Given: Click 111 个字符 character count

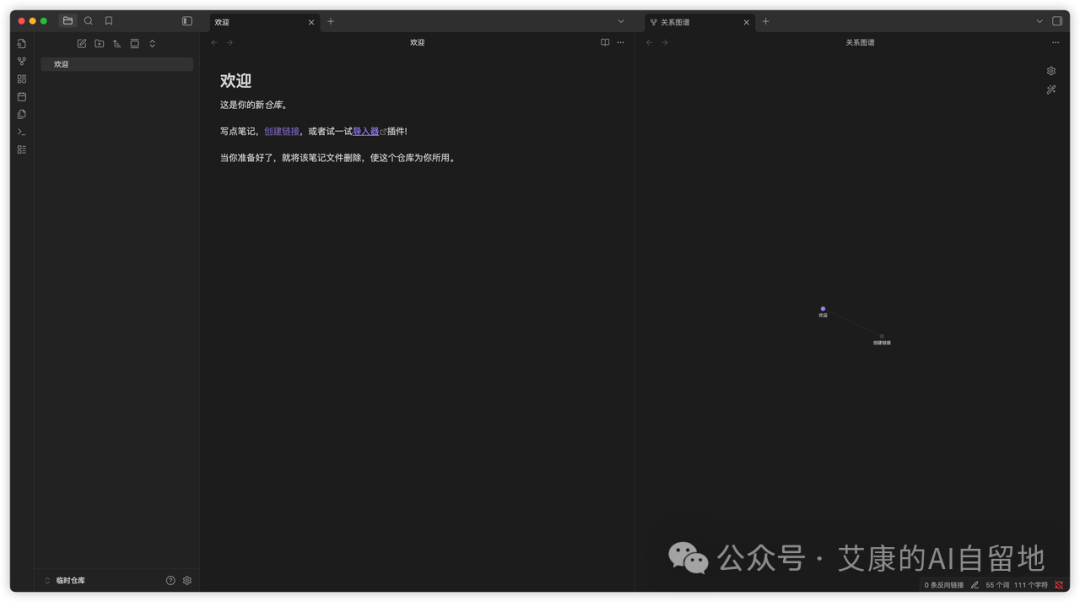Looking at the screenshot, I should coord(1031,585).
